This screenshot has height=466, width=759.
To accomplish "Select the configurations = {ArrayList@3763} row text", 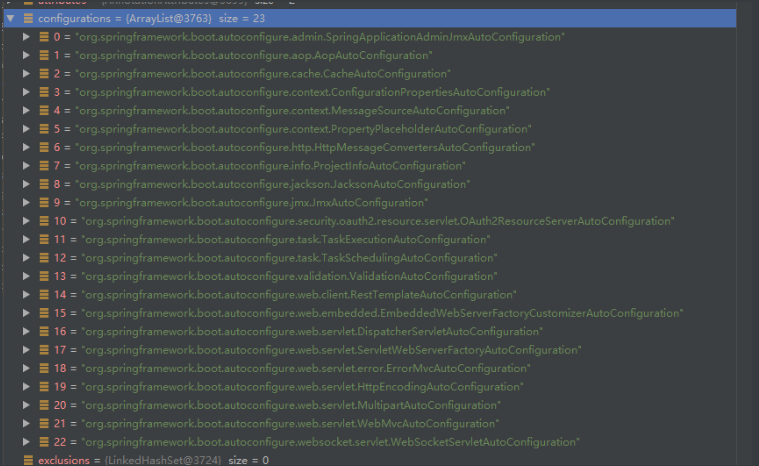I will [x=152, y=18].
